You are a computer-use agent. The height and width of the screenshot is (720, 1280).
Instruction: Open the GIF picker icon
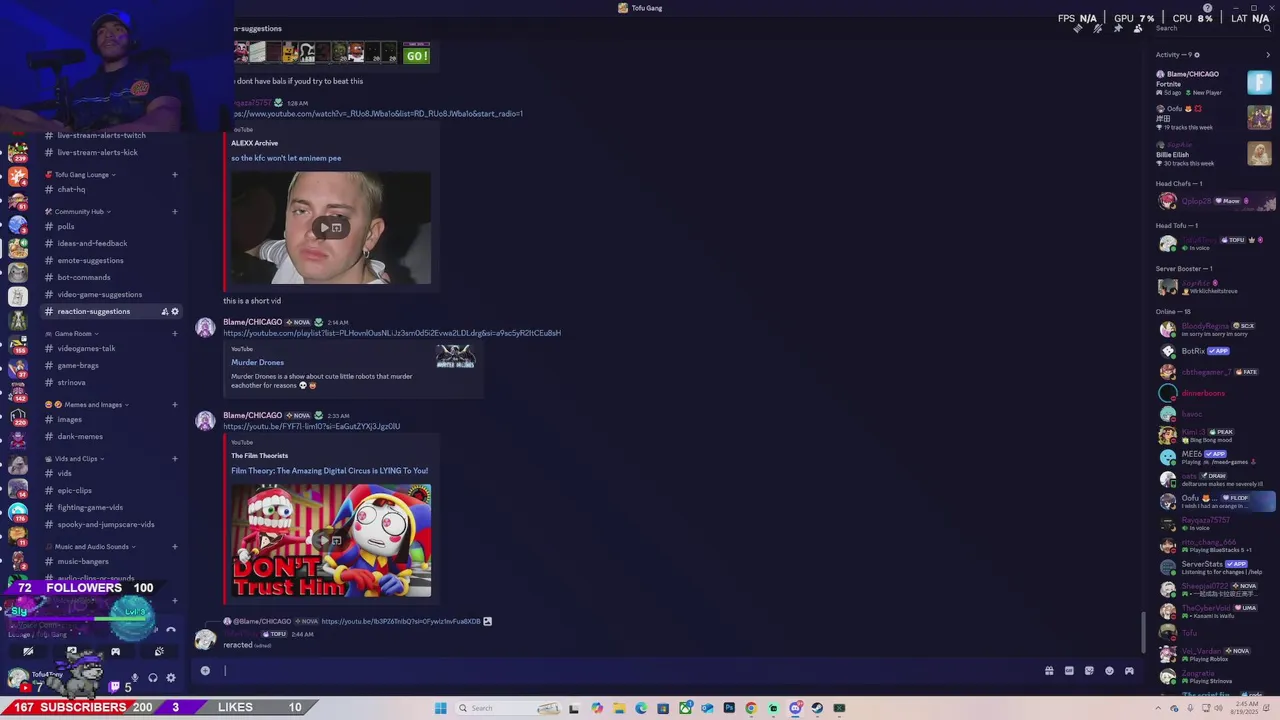(1069, 671)
